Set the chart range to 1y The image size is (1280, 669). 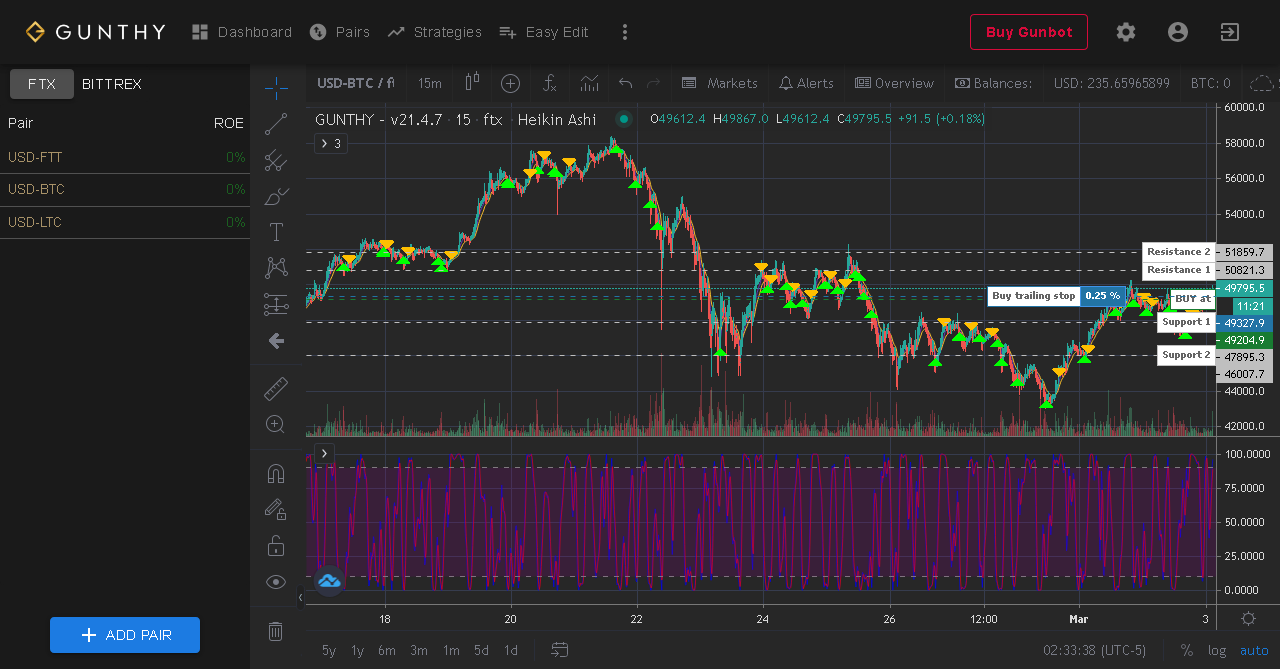click(x=357, y=650)
